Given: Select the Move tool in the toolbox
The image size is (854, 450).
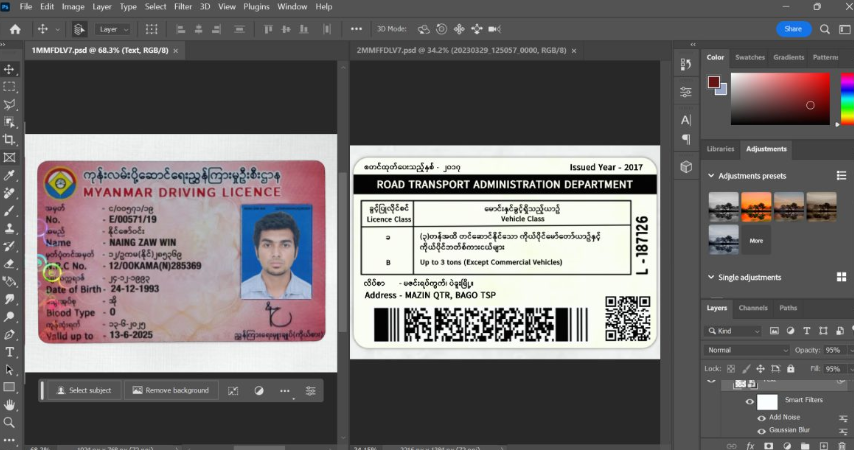Looking at the screenshot, I should click(9, 69).
